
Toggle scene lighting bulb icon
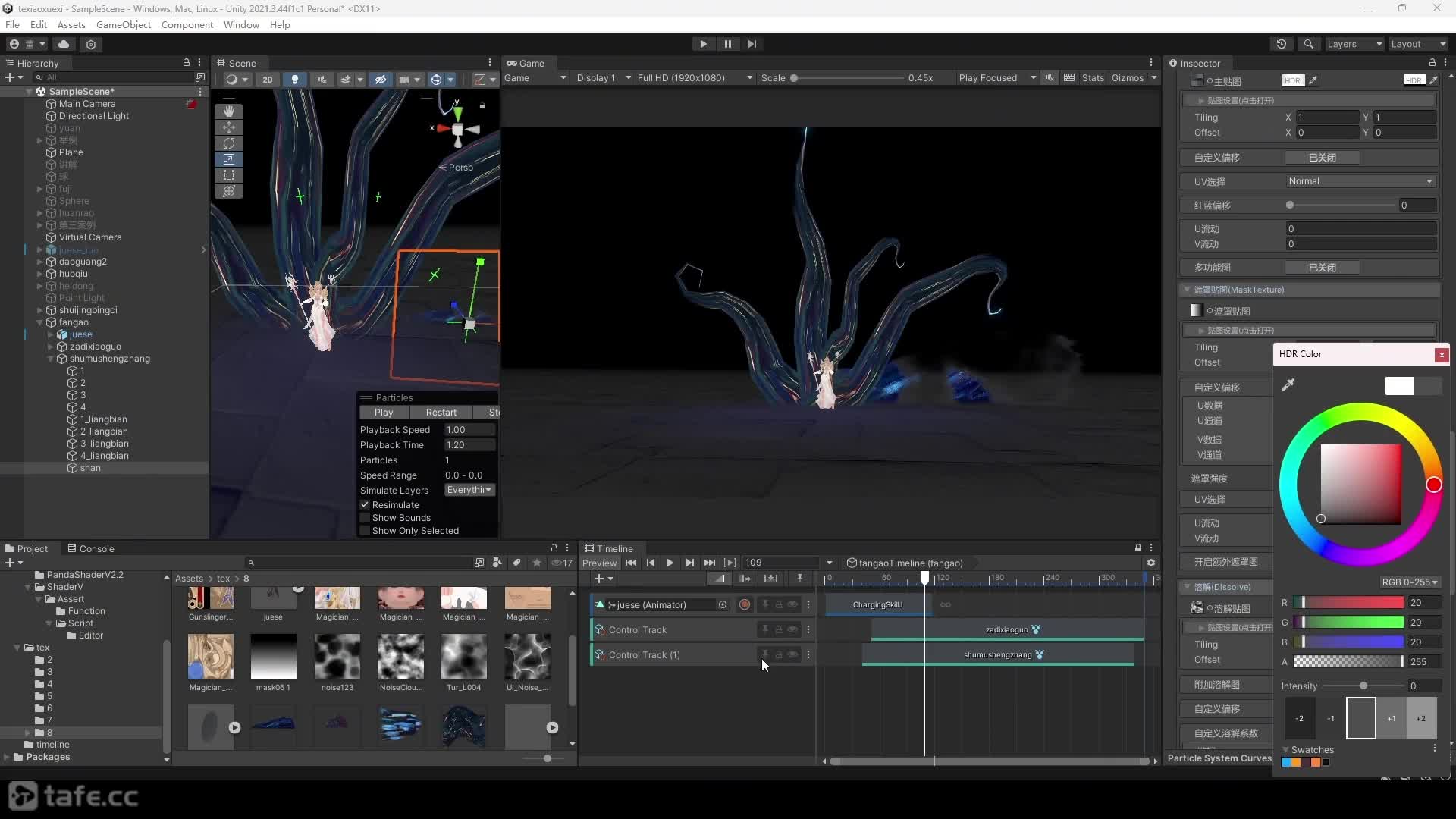tap(295, 79)
